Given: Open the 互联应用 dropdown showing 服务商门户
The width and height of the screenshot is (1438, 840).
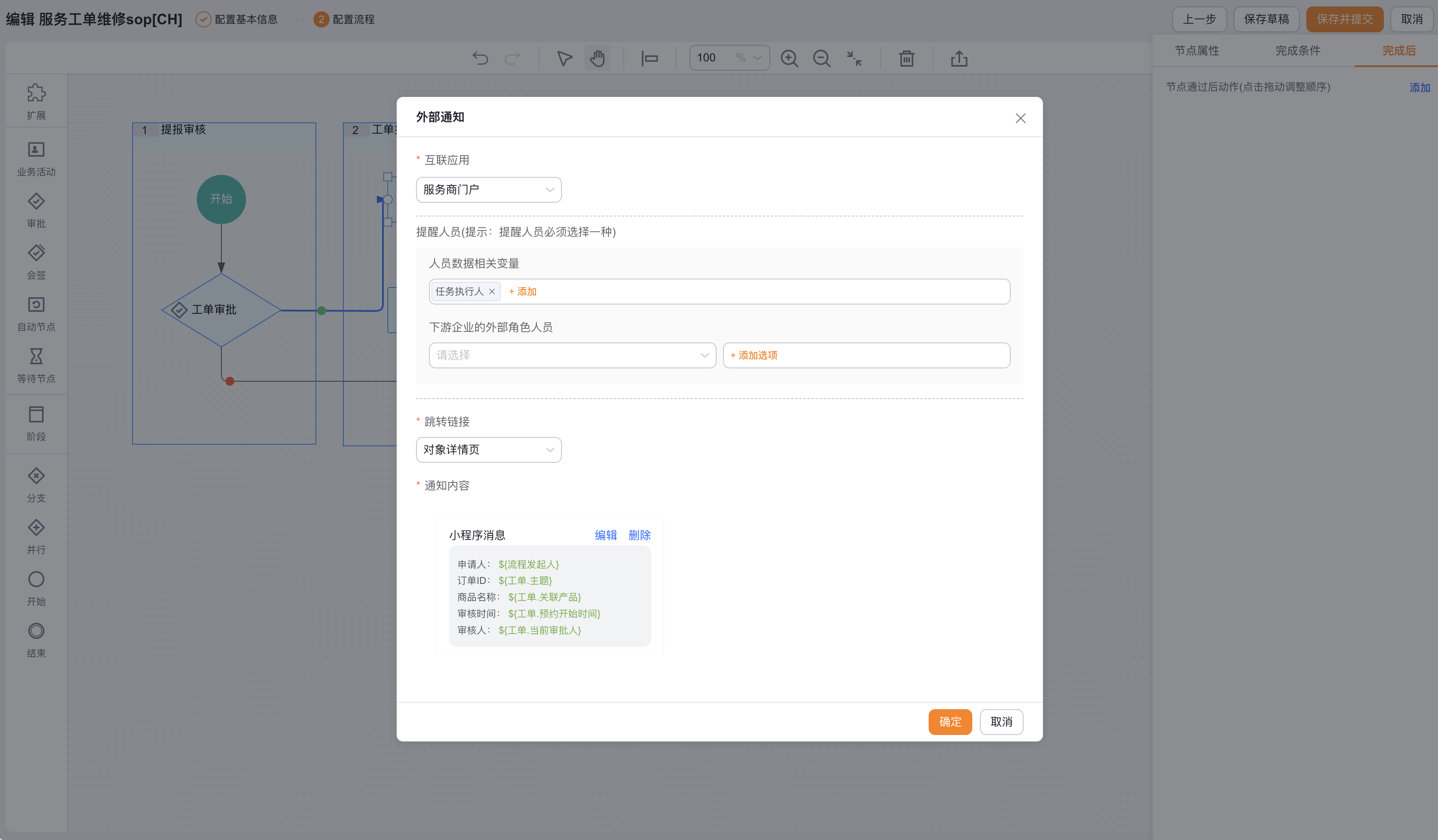Looking at the screenshot, I should (488, 189).
